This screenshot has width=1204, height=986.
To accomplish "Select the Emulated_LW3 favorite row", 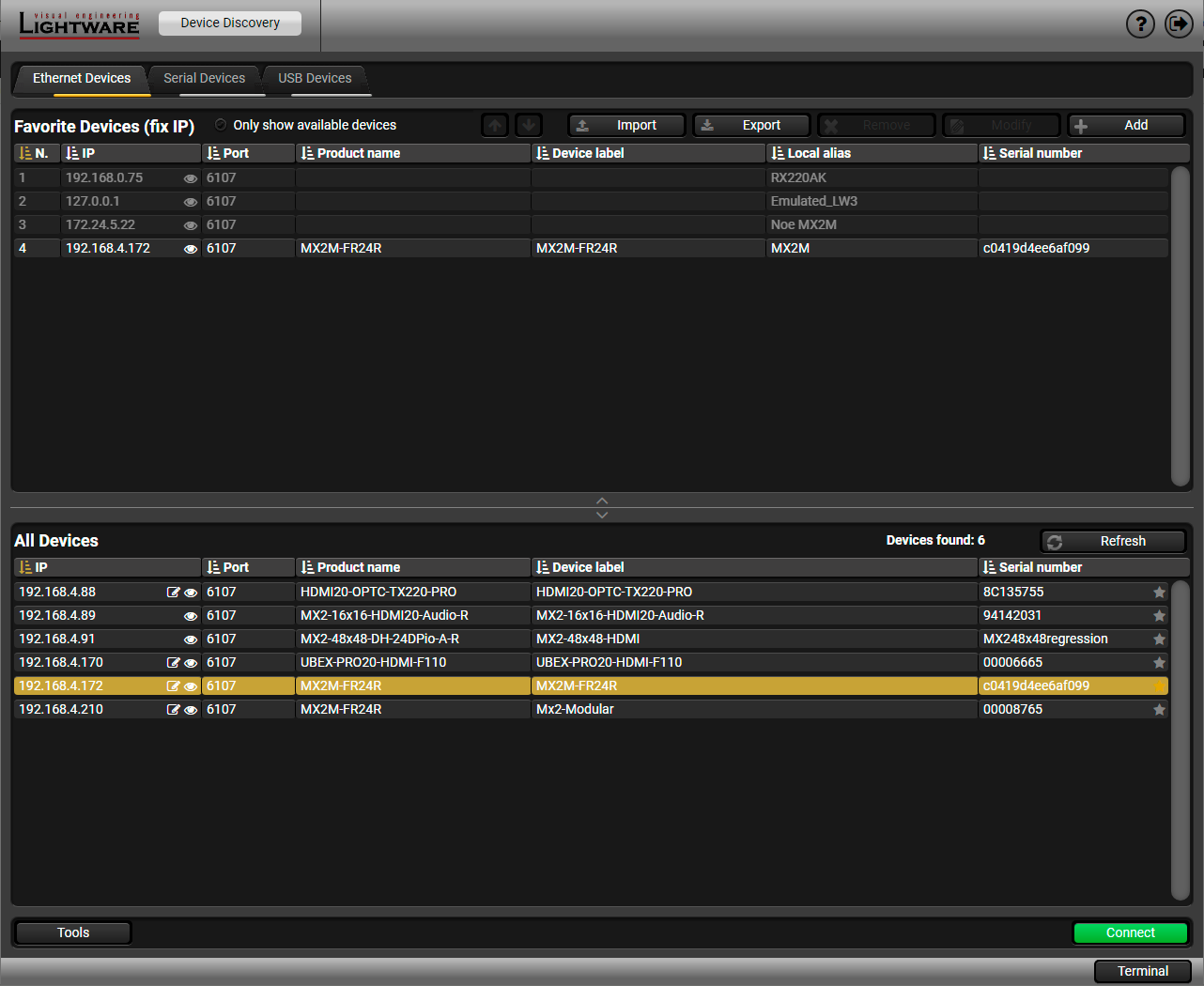I will (x=591, y=202).
